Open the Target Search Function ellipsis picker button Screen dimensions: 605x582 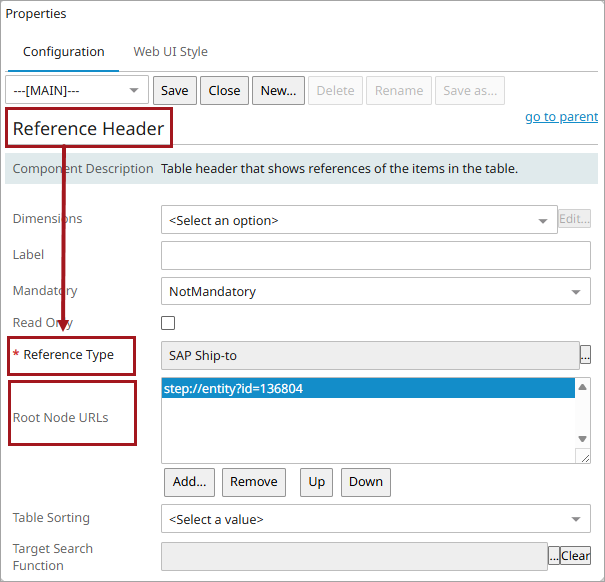click(554, 555)
